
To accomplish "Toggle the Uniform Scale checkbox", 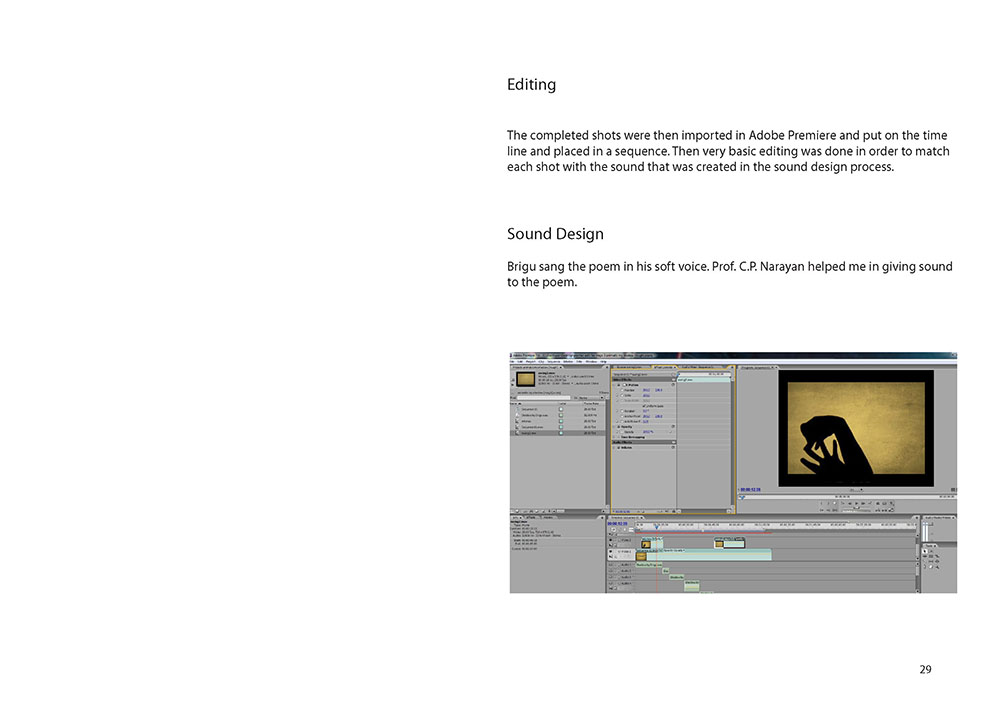I will 644,406.
